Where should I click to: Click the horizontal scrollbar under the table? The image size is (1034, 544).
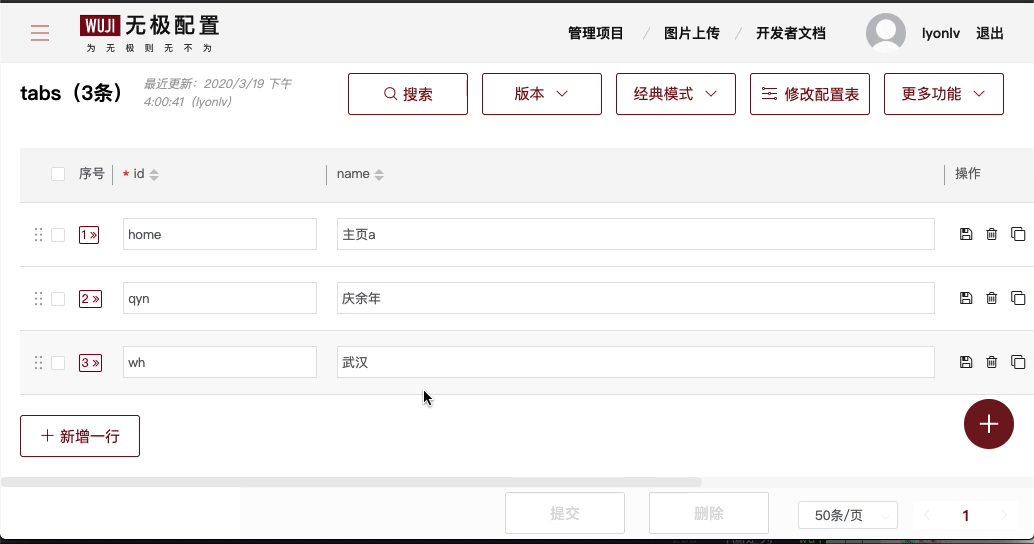coord(350,482)
